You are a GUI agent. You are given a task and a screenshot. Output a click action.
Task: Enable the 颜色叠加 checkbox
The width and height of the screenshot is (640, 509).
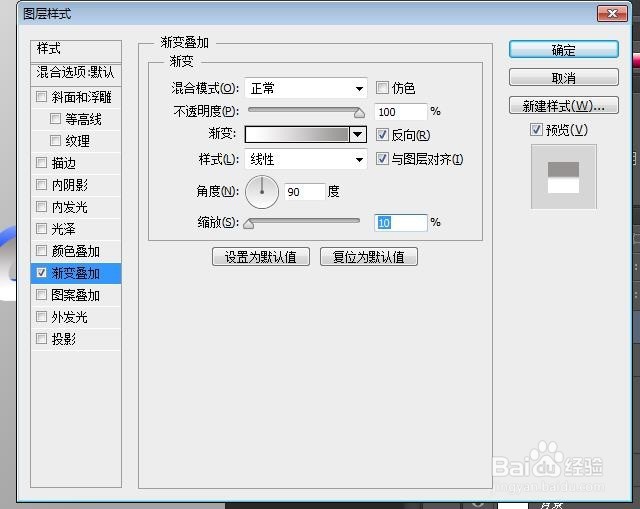point(41,250)
